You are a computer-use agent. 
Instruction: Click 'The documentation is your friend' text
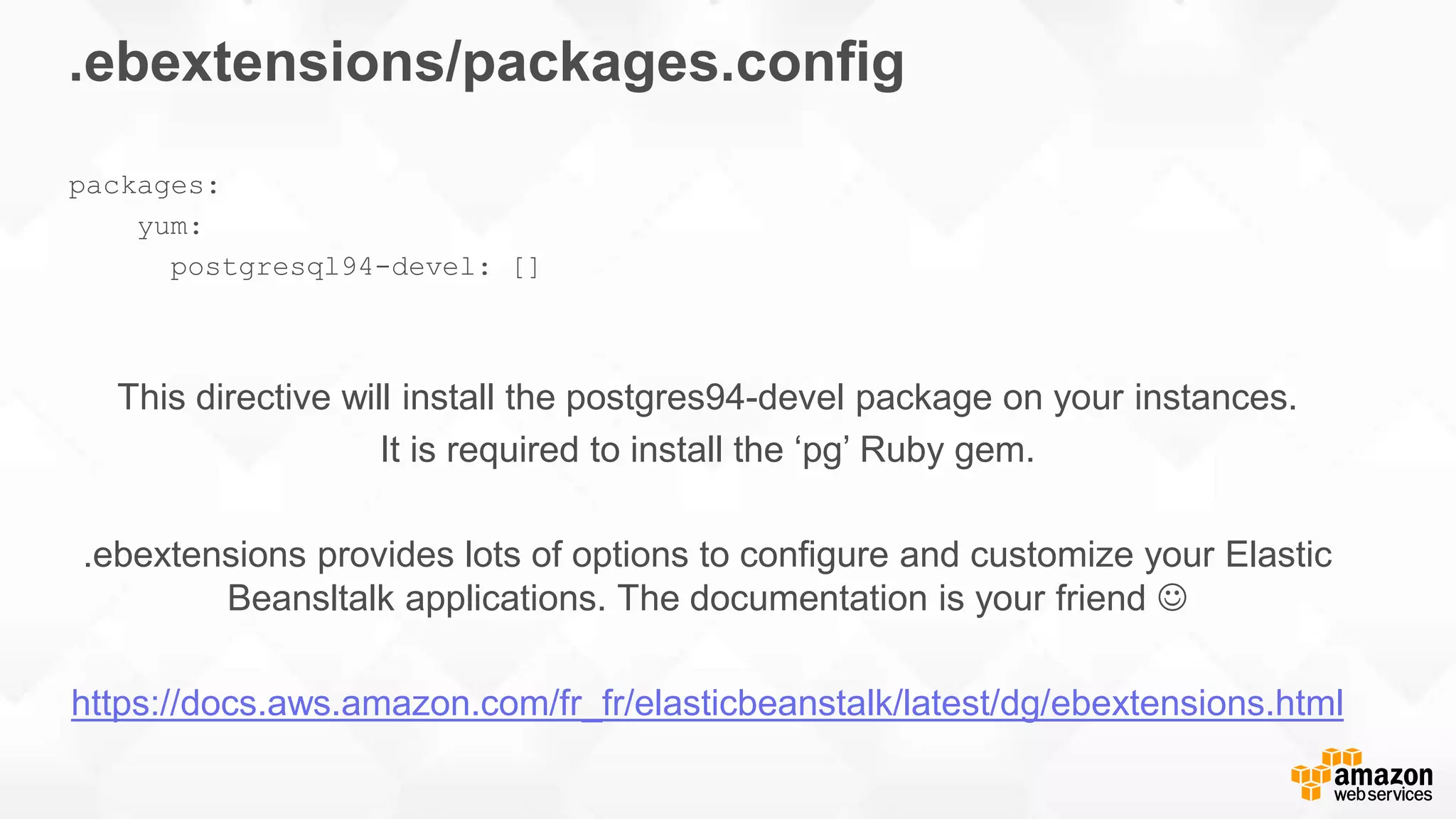coord(881,598)
